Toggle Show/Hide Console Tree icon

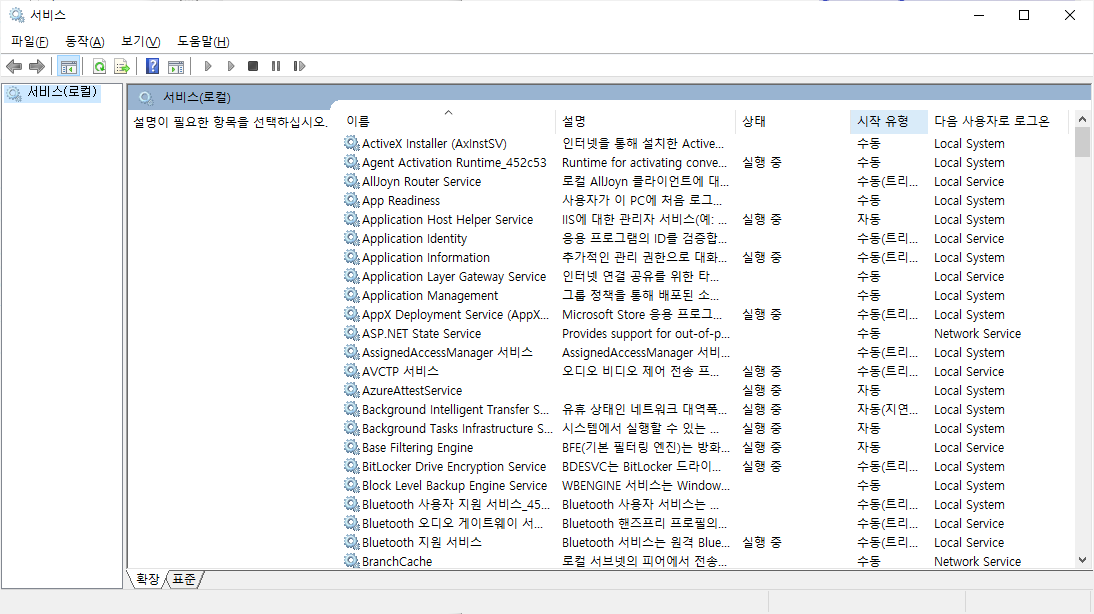click(68, 66)
